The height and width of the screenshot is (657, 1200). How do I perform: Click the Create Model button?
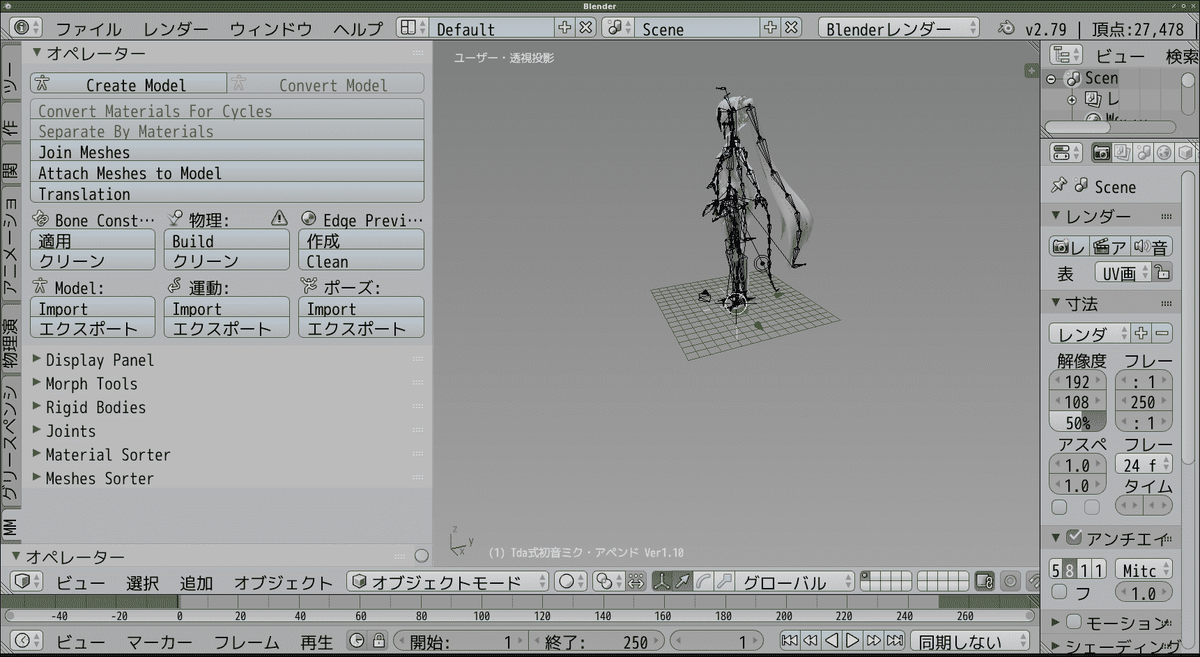tap(130, 84)
